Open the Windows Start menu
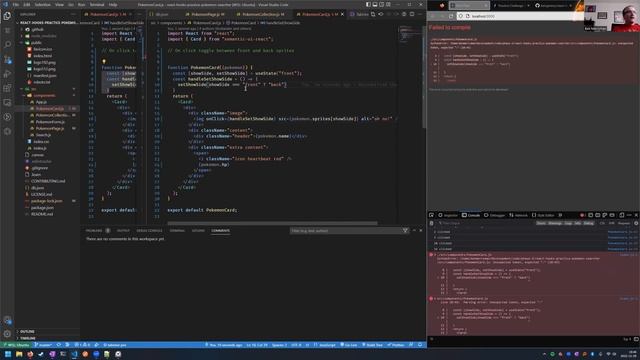 (8, 354)
